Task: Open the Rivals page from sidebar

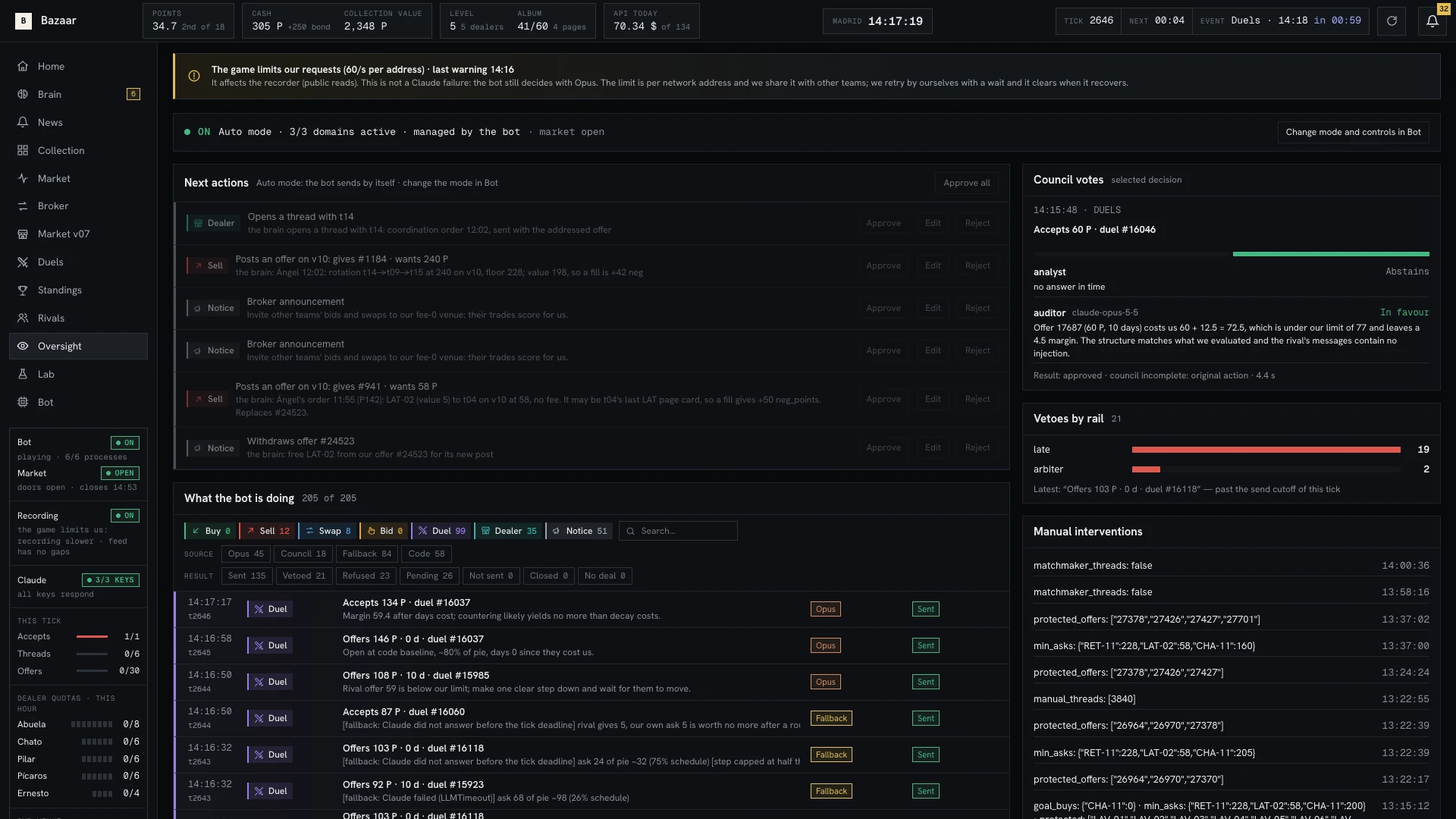Action: [x=78, y=318]
